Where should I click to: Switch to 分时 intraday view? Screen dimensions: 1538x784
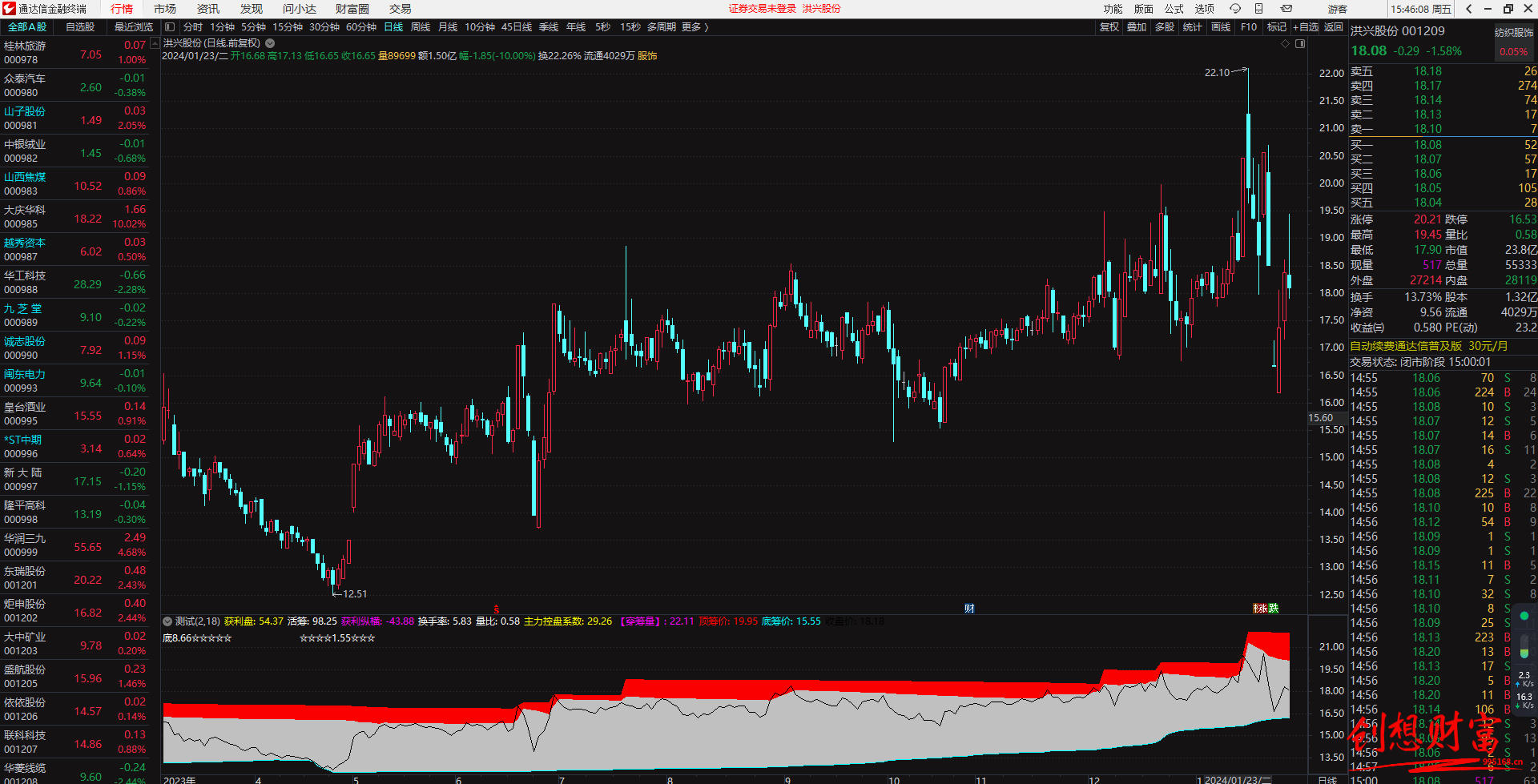click(193, 27)
